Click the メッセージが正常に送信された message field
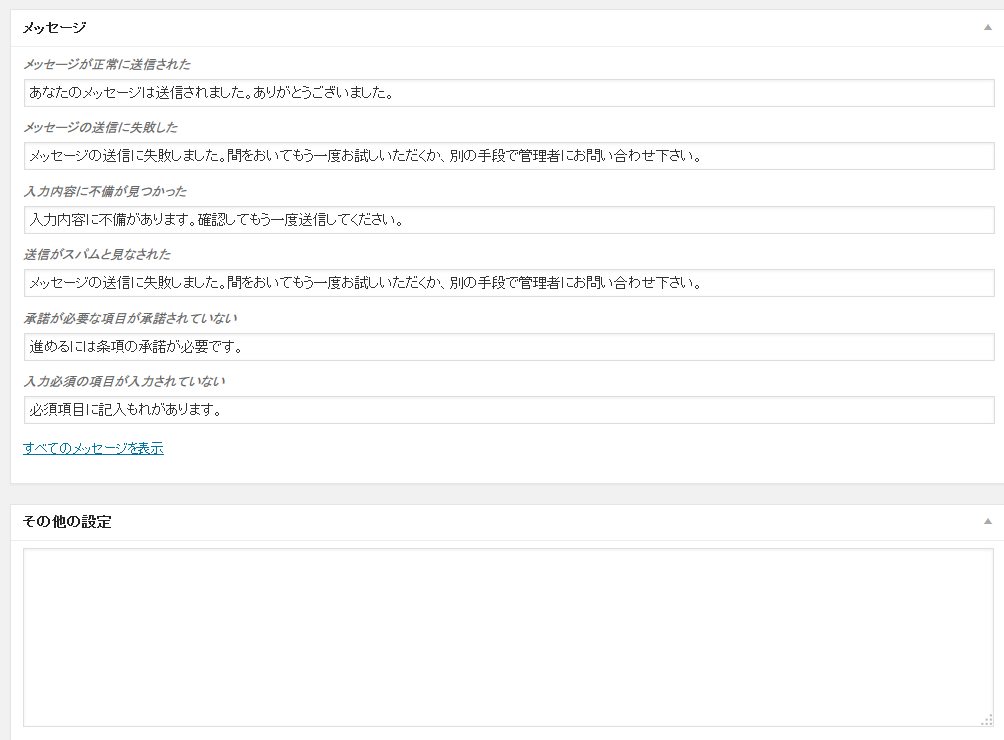Screen dimensions: 1004x740 509,93
